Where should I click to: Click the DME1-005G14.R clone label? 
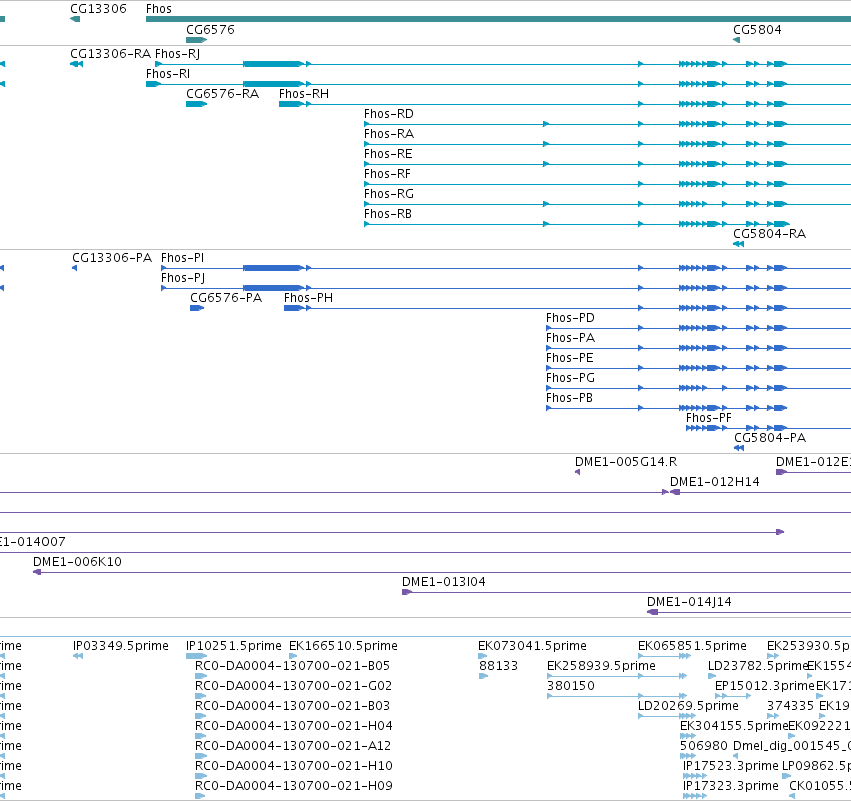click(626, 462)
